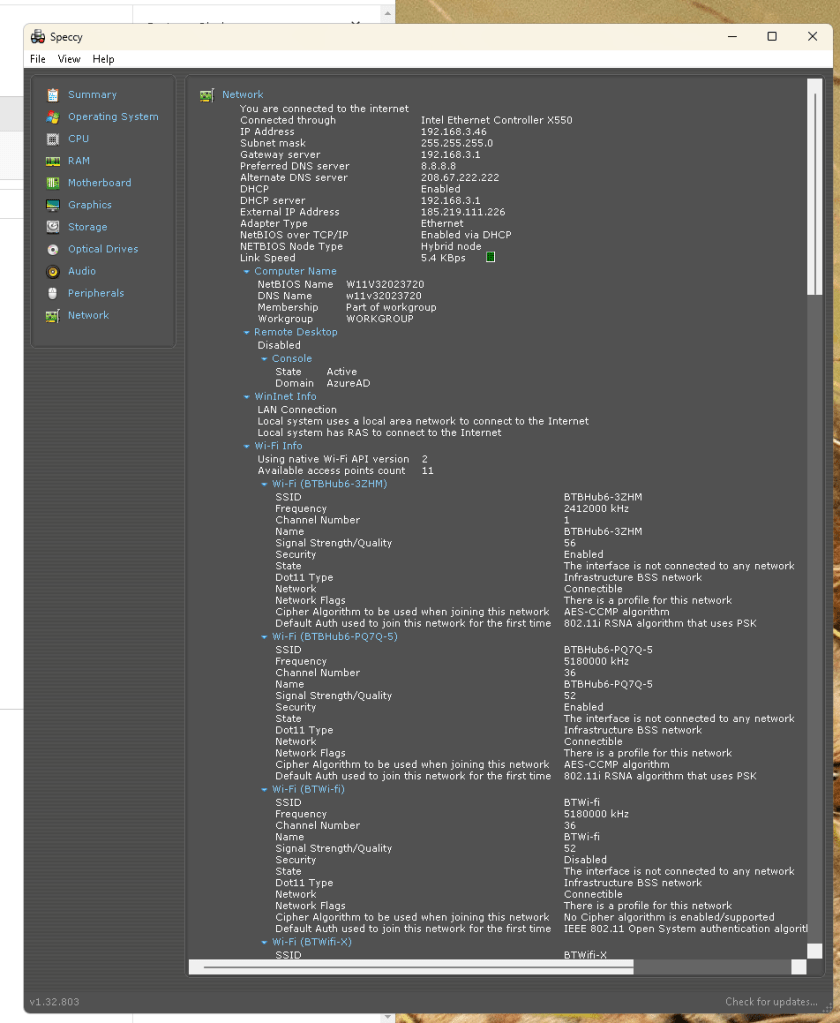Open the Storage section
Image resolution: width=840 pixels, height=1023 pixels.
point(87,227)
